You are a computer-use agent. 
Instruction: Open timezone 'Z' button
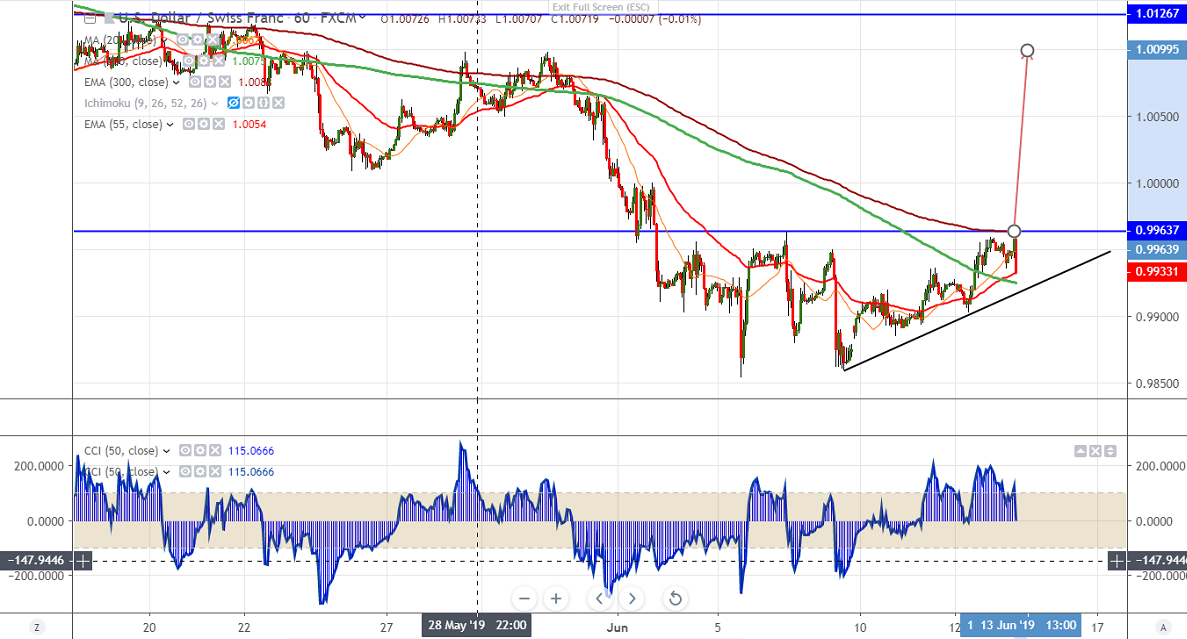pos(36,627)
